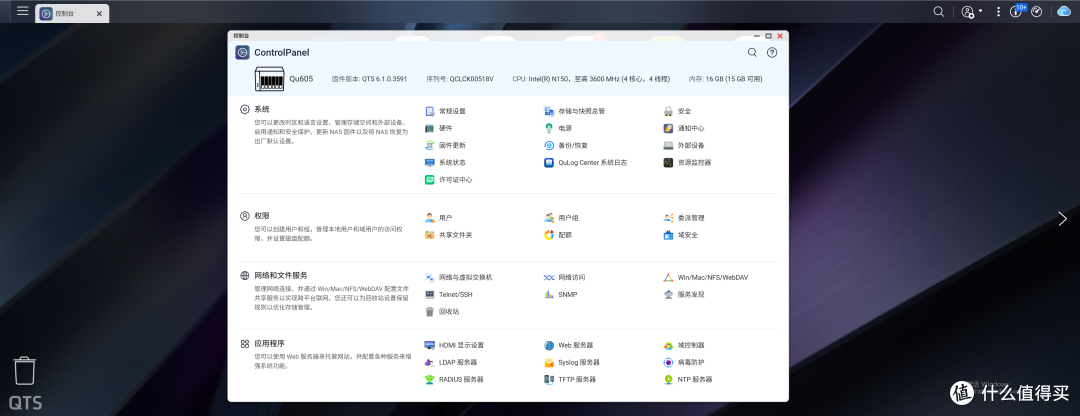This screenshot has height=416, width=1080.
Task: Open NTP 服务器 settings
Action: pyautogui.click(x=688, y=379)
